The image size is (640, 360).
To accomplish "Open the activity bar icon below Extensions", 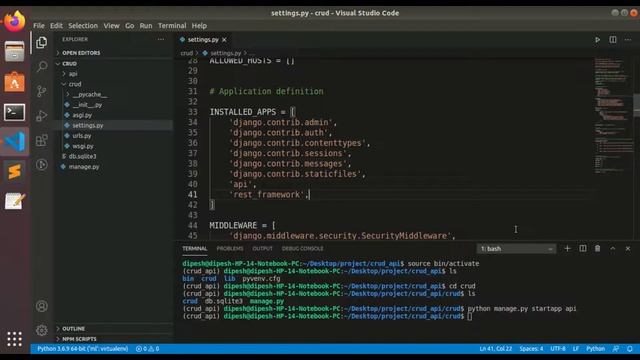I will (x=41, y=164).
